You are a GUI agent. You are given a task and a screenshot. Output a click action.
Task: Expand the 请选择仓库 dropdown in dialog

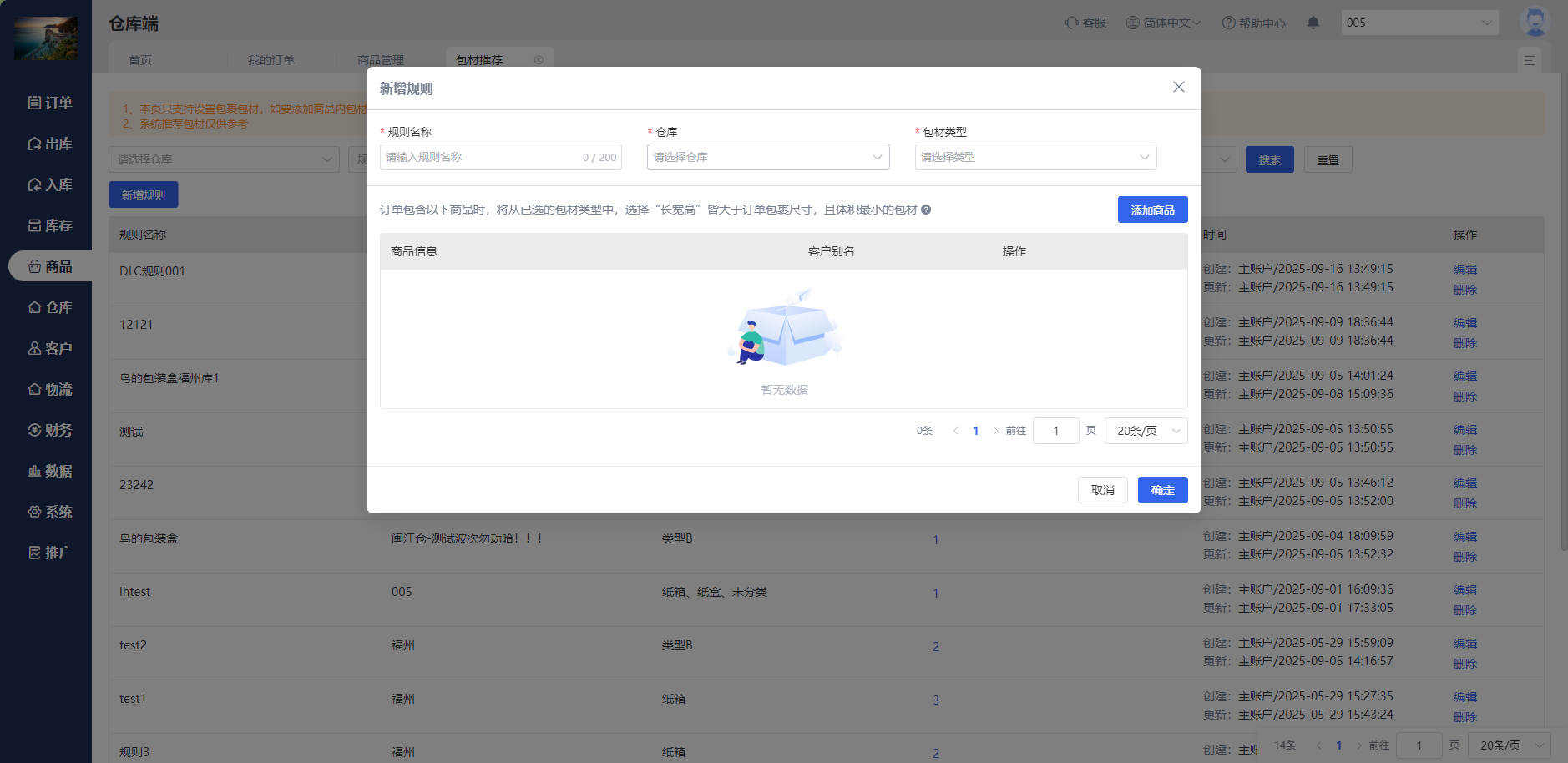767,158
